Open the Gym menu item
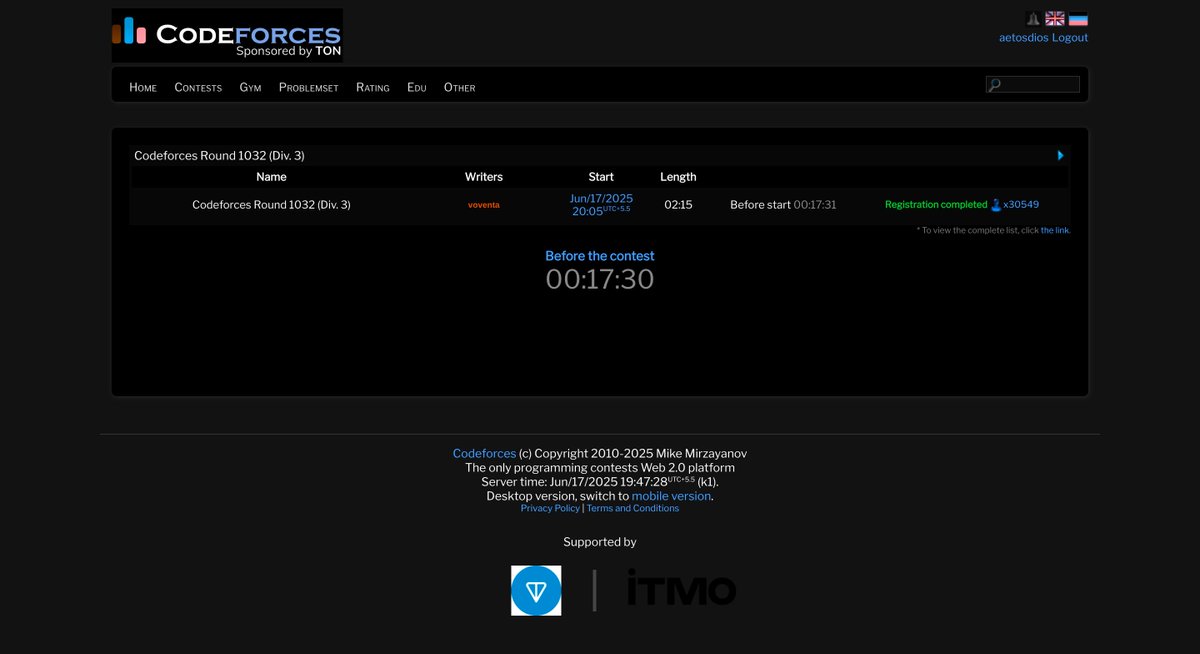 pyautogui.click(x=250, y=88)
